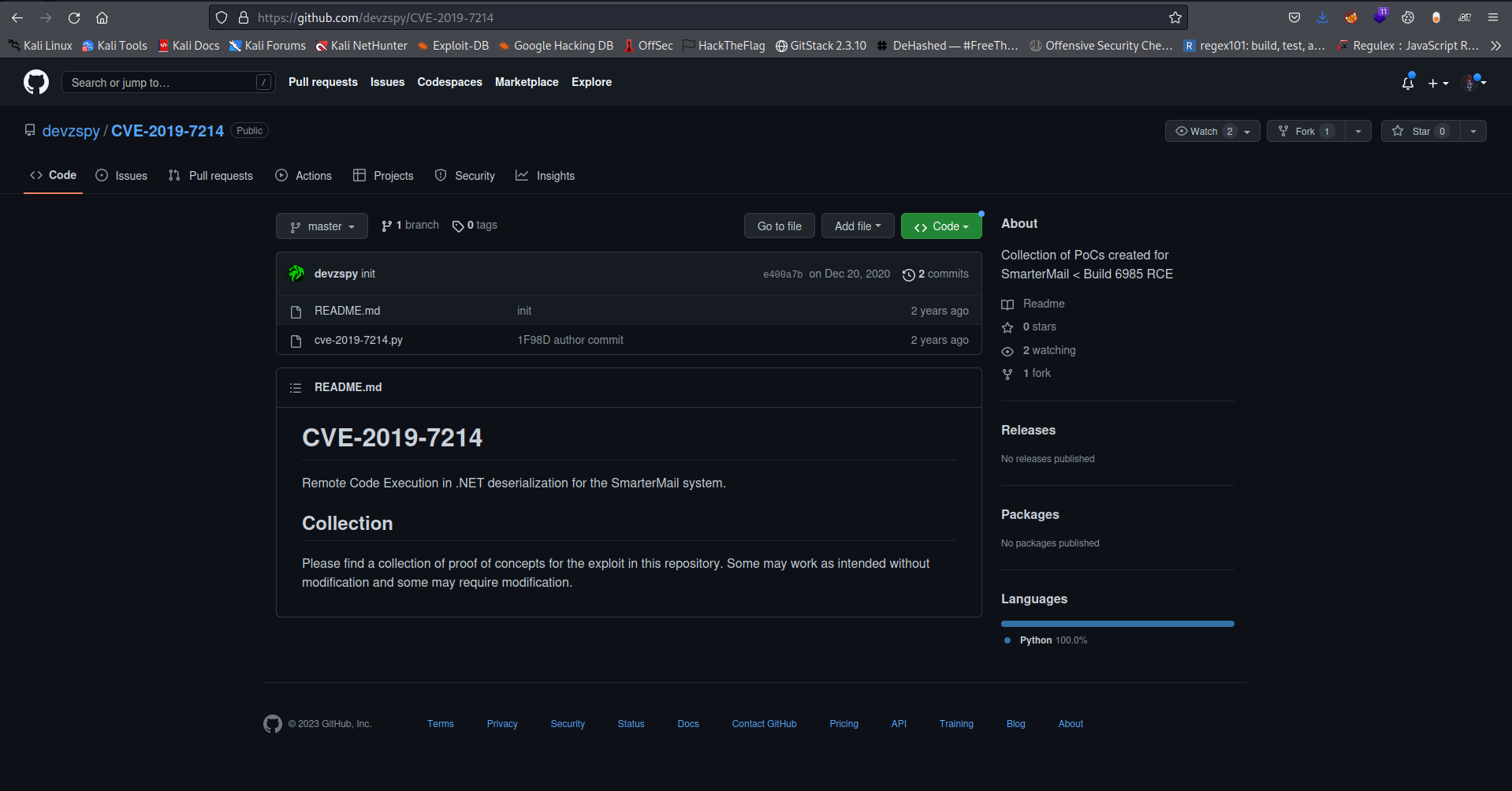Open browser home page icon

[x=102, y=17]
